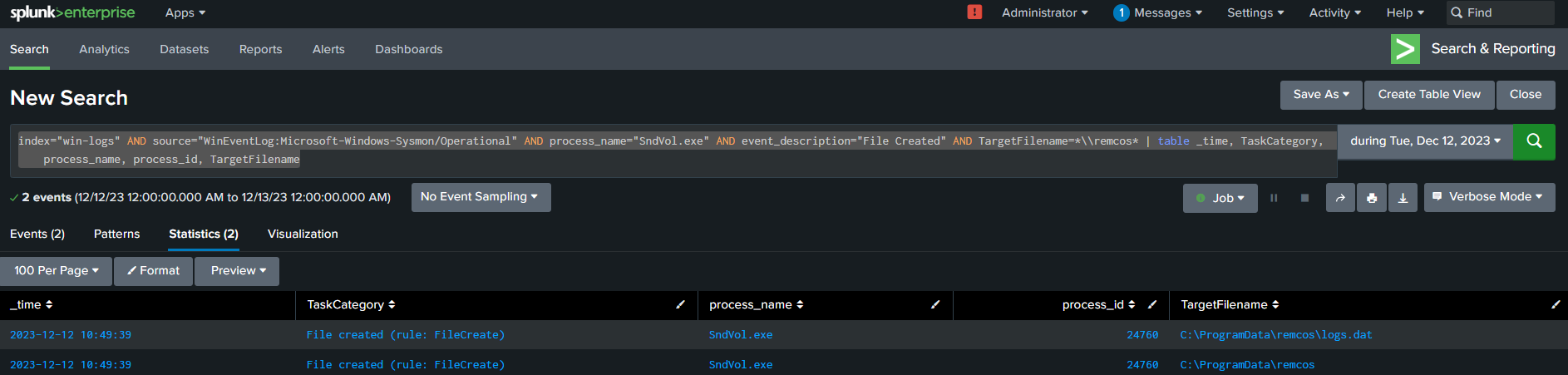Screen dimensions: 1568x375
Task: Edit the process_name column pencil icon
Action: click(x=935, y=304)
